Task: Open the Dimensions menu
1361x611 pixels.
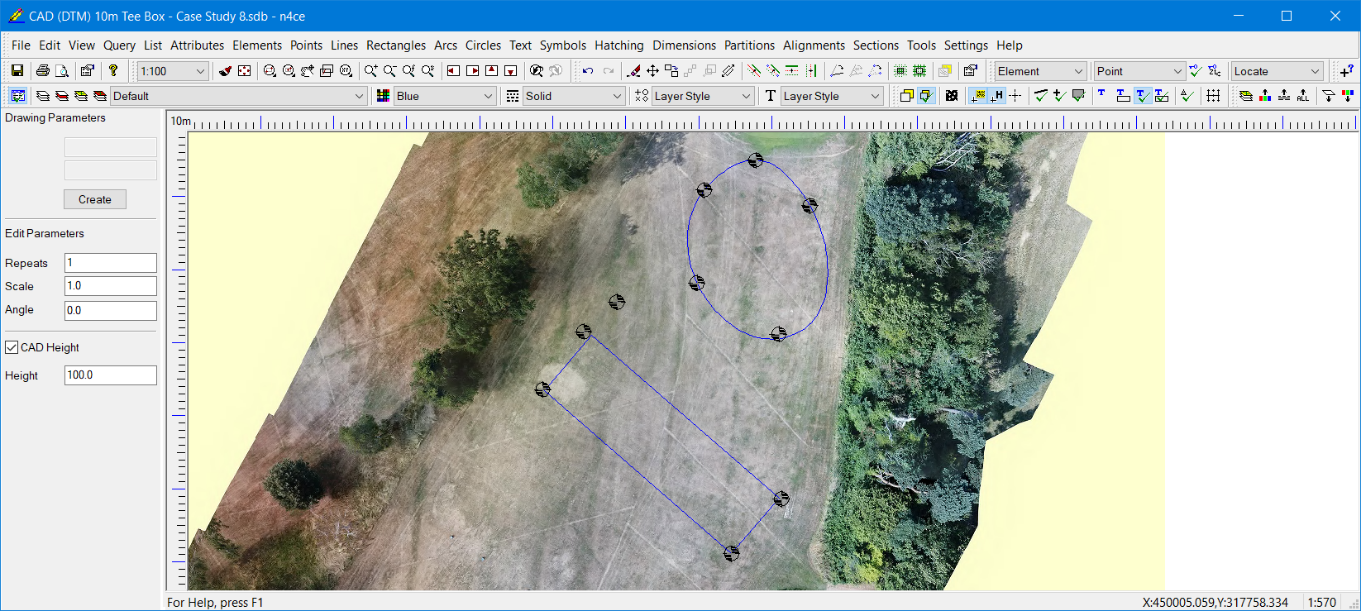Action: (684, 45)
